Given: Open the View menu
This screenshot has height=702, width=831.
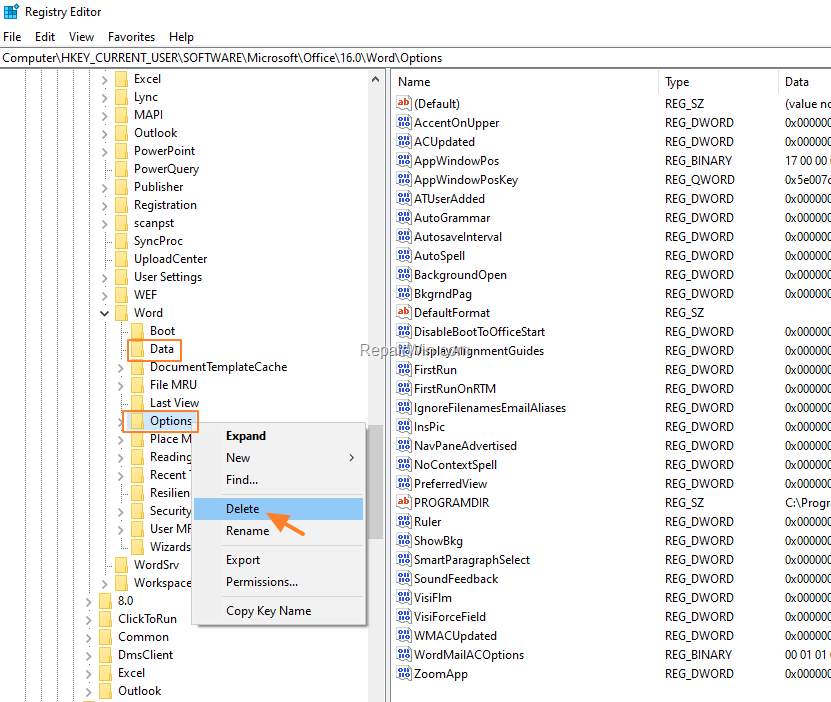Looking at the screenshot, I should click(81, 37).
